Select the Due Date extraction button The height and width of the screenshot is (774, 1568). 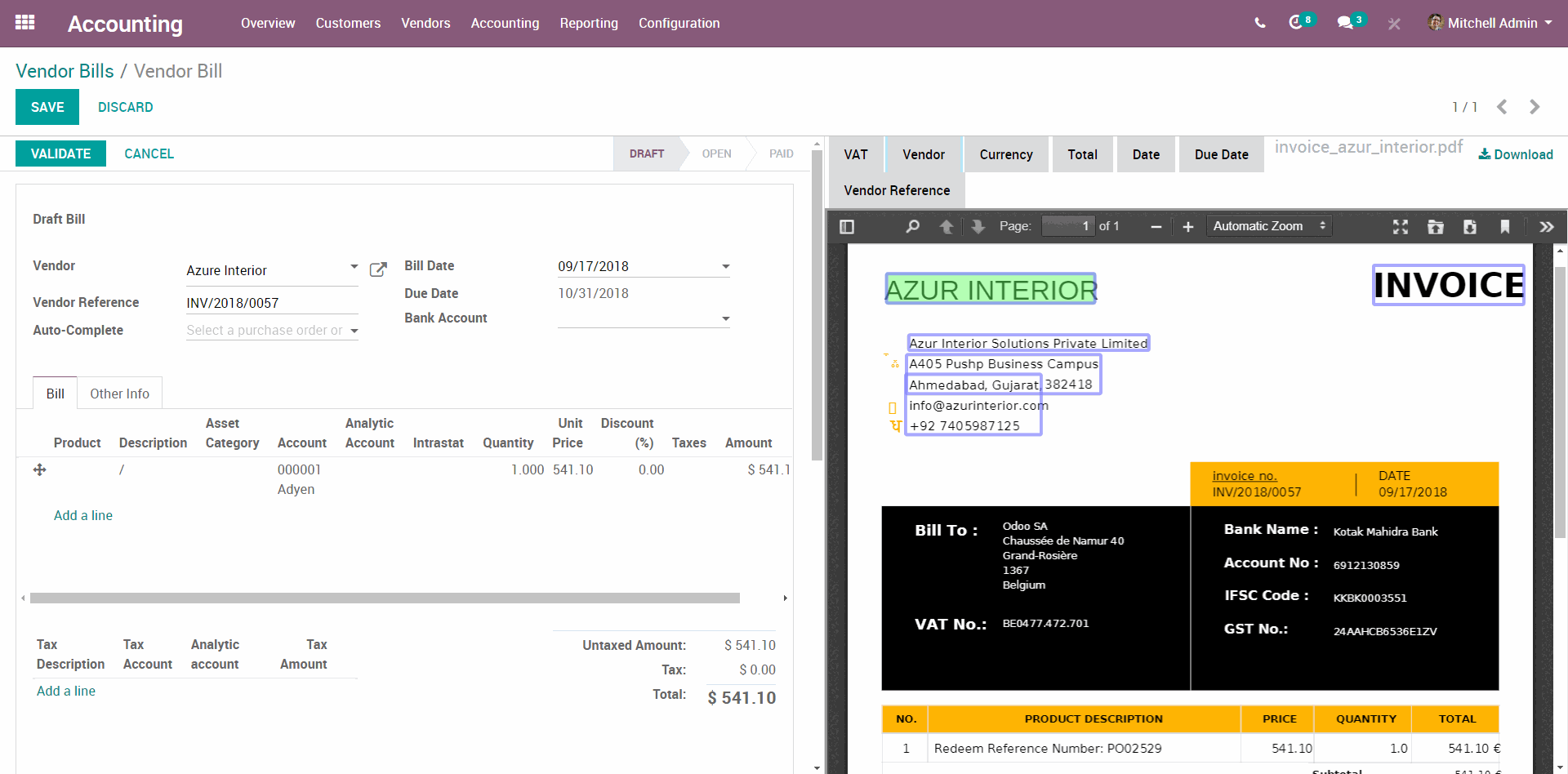tap(1221, 154)
